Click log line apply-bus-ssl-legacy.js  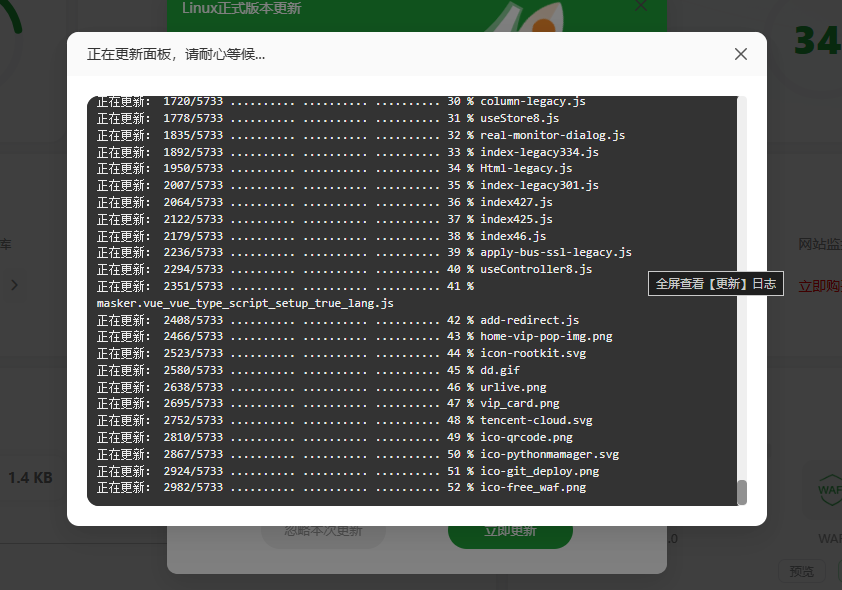coord(364,252)
